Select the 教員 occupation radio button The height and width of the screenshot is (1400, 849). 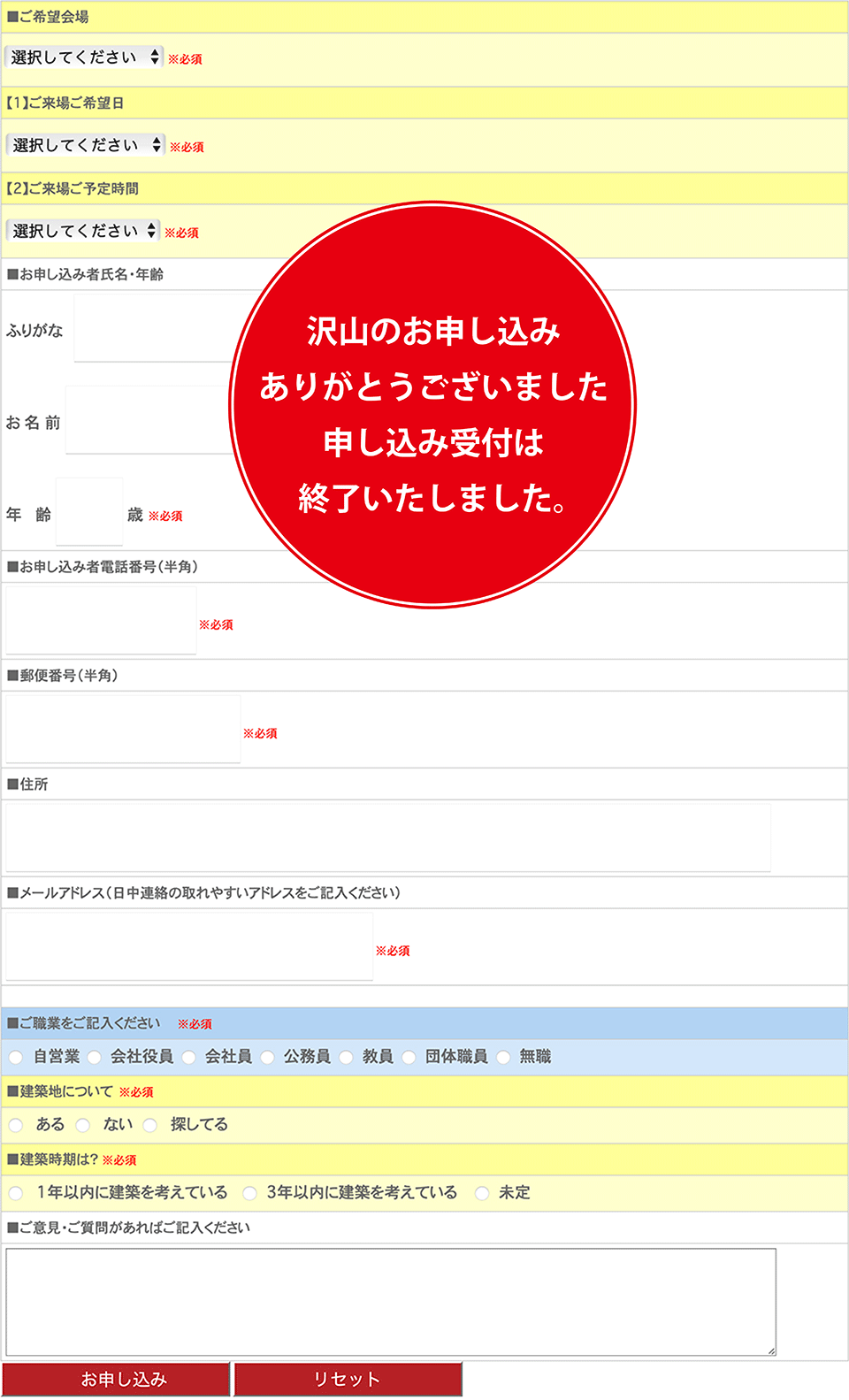click(346, 1057)
